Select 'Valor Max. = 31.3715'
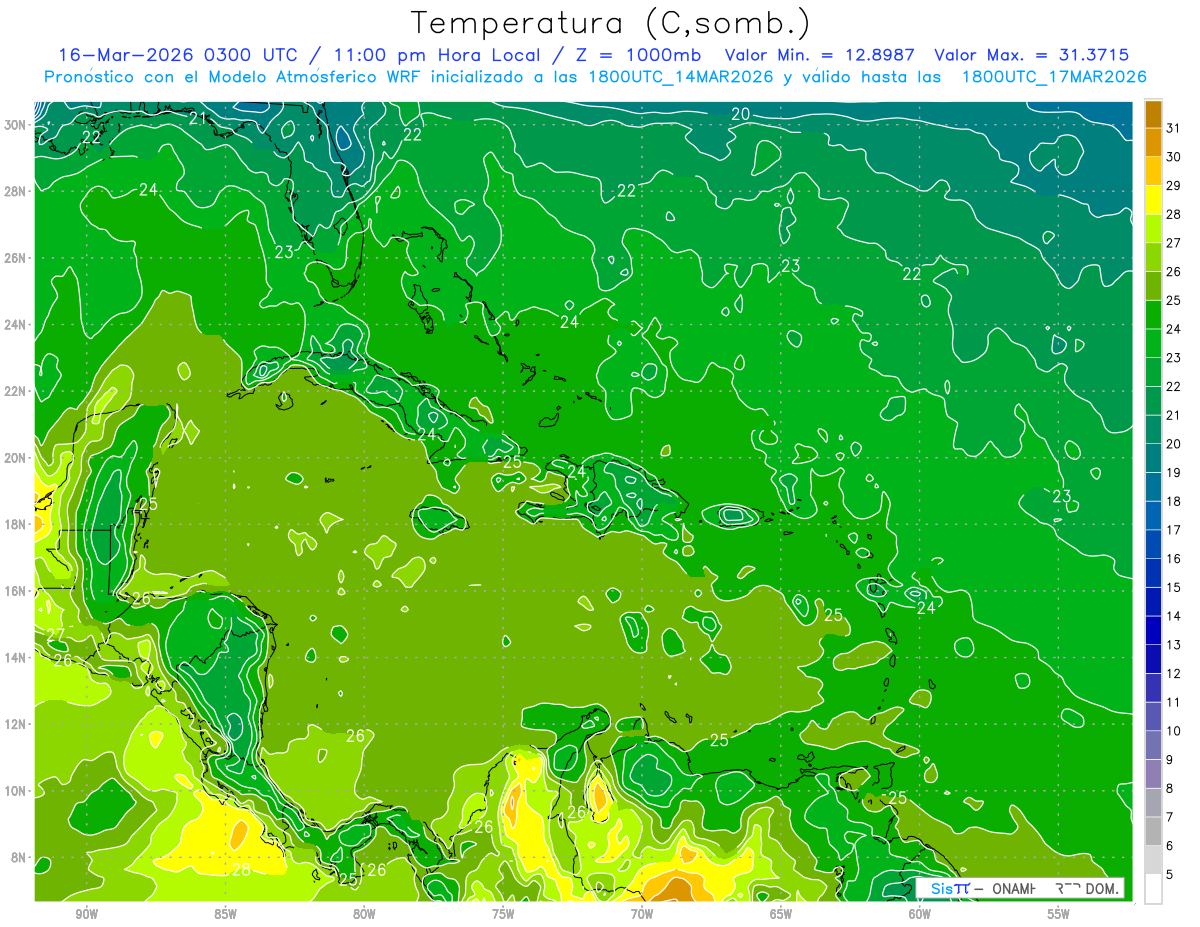The image size is (1200, 927). click(x=1031, y=55)
